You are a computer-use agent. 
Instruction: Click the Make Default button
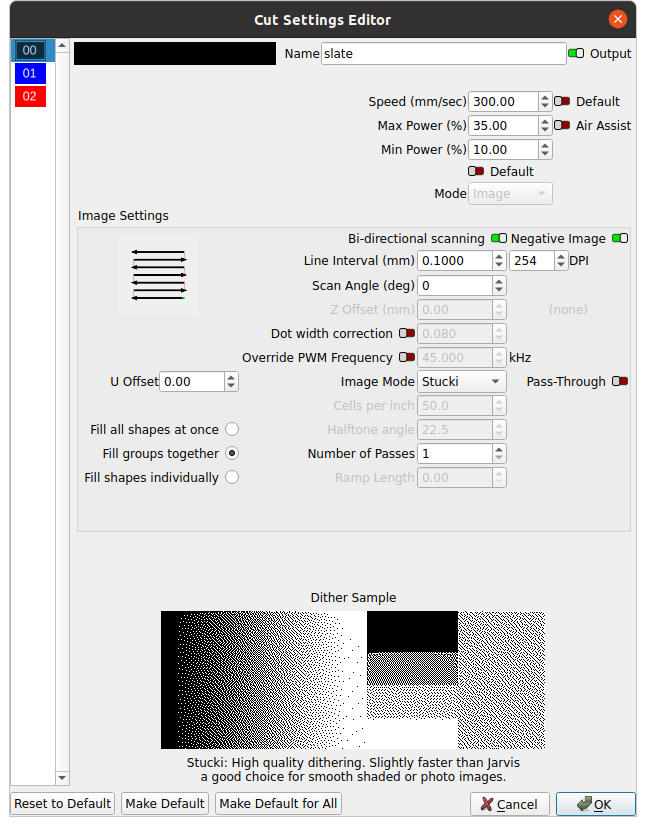point(165,803)
